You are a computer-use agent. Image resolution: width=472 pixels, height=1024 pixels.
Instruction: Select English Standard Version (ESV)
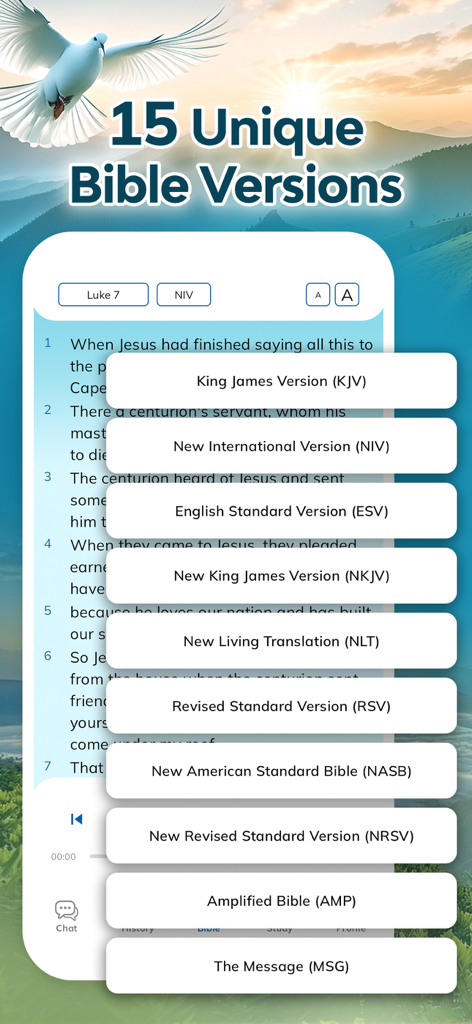click(281, 511)
